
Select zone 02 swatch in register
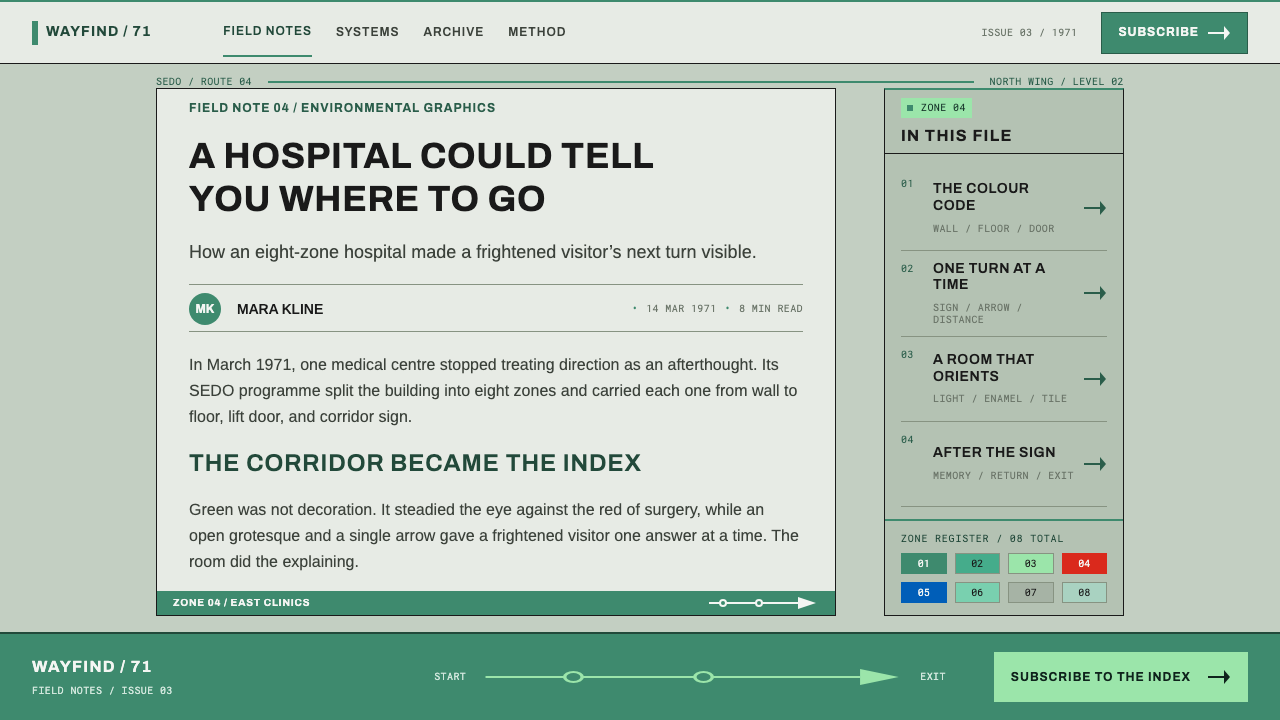coord(977,564)
